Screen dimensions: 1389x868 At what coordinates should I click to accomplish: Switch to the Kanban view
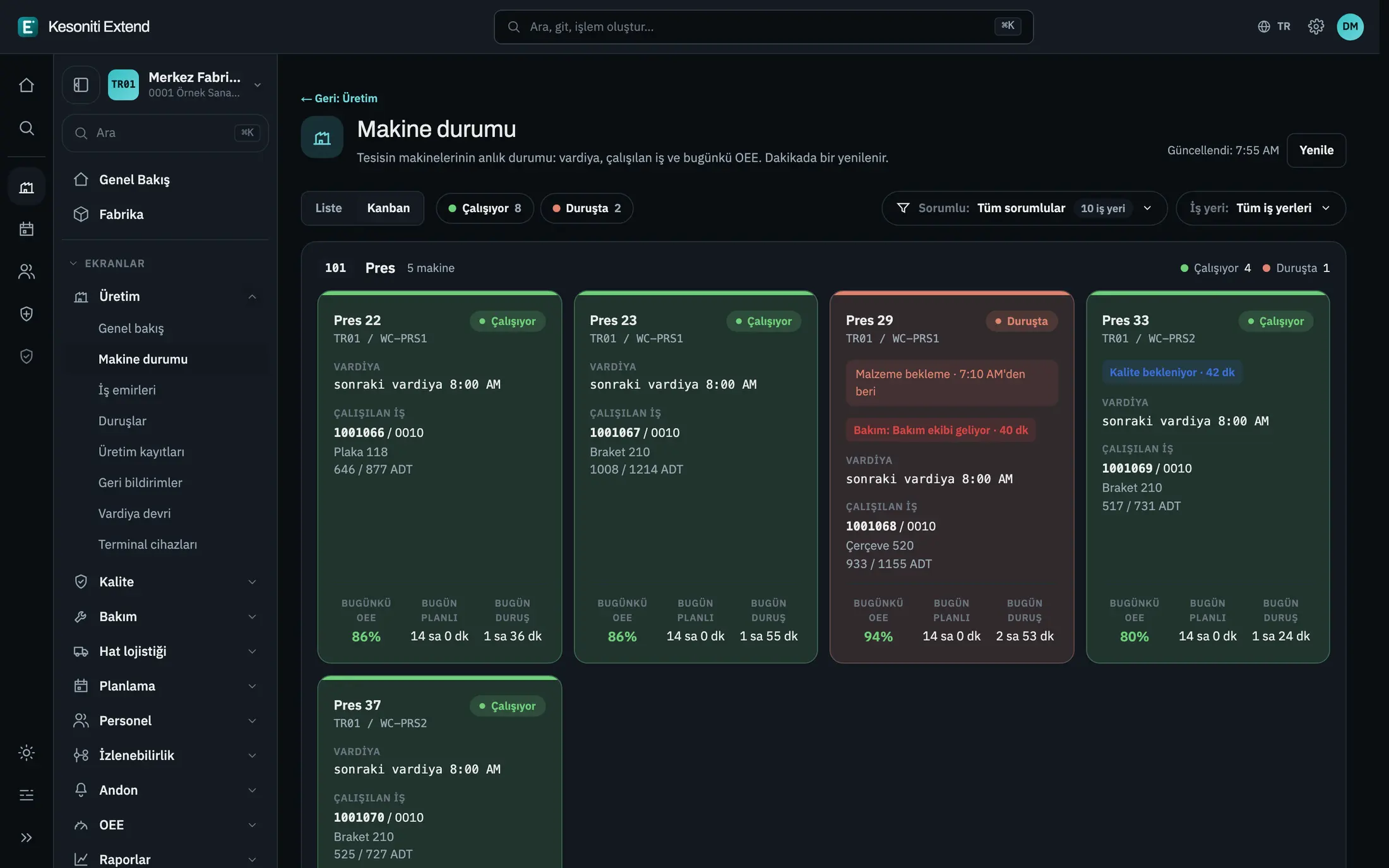[x=388, y=208]
